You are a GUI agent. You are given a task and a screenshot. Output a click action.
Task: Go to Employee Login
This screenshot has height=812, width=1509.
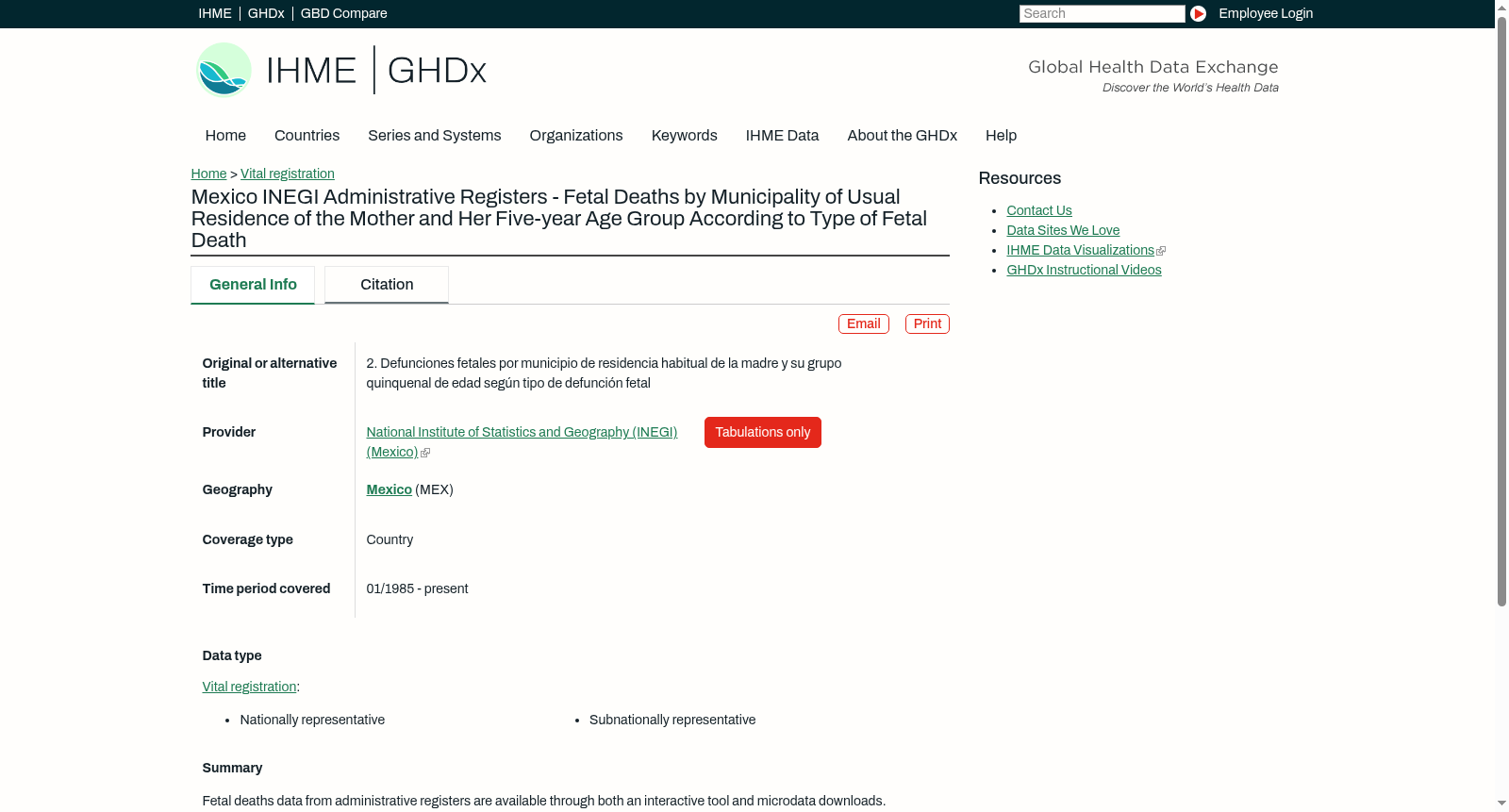click(1266, 13)
